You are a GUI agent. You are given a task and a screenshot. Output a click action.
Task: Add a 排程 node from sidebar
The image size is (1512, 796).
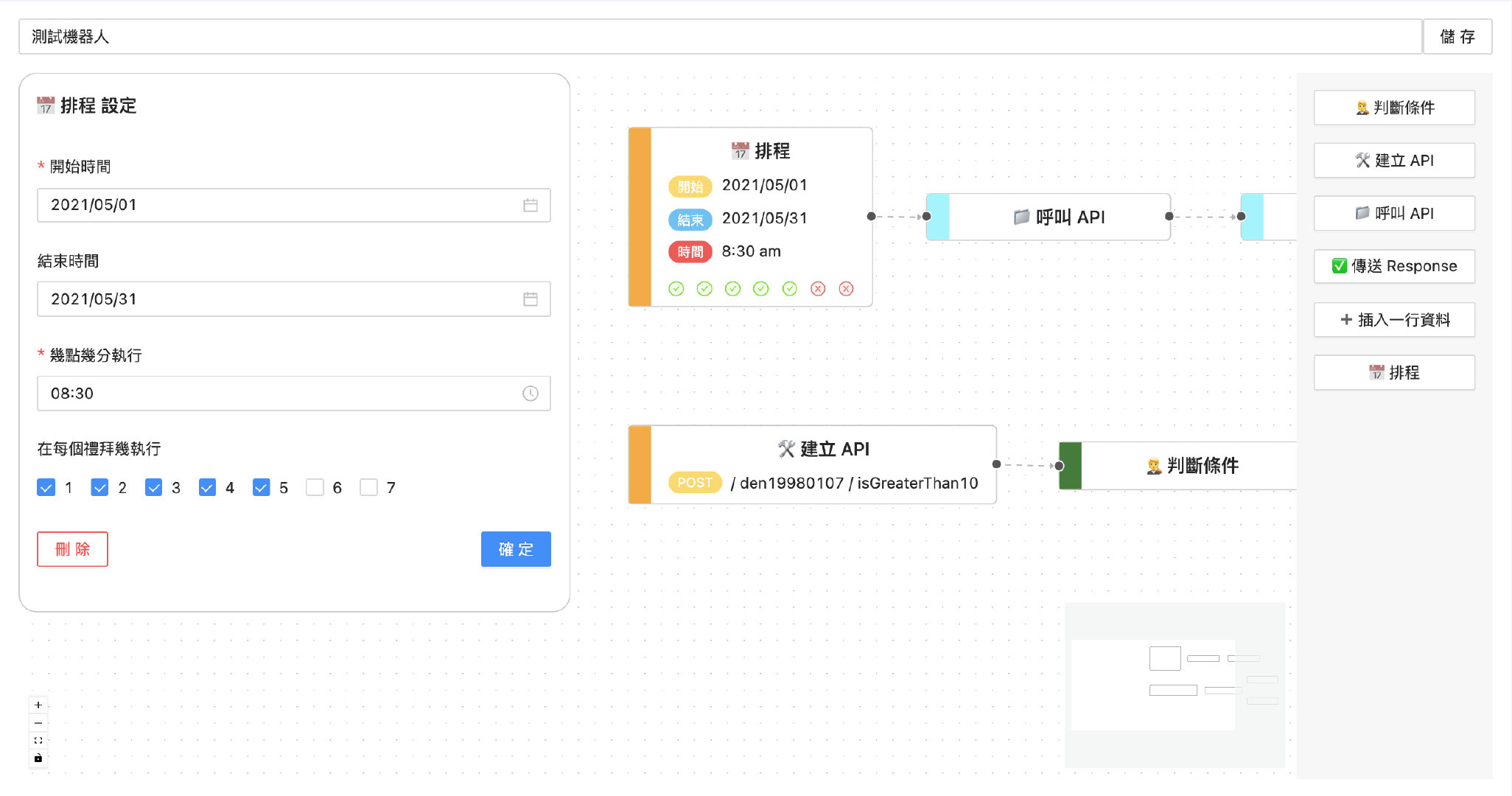click(x=1394, y=373)
